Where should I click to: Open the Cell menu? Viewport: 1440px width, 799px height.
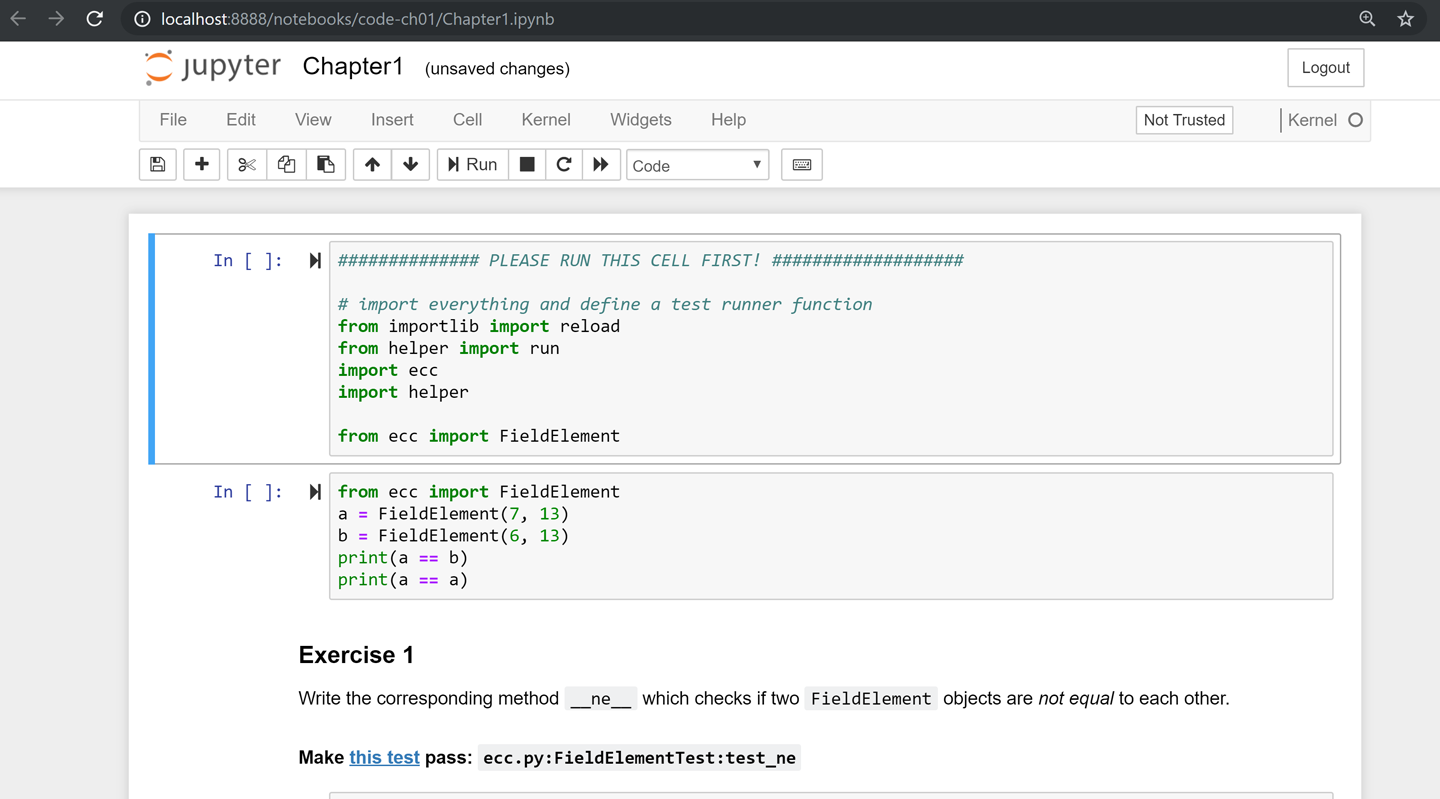click(467, 120)
